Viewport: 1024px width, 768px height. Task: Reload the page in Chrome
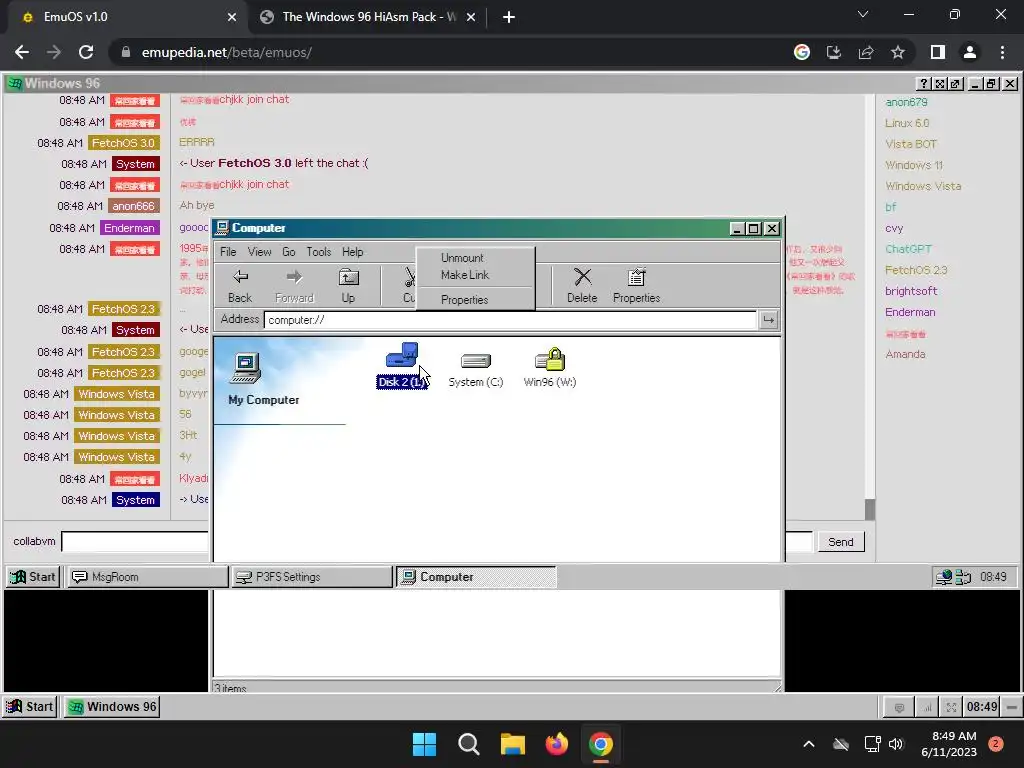[86, 52]
